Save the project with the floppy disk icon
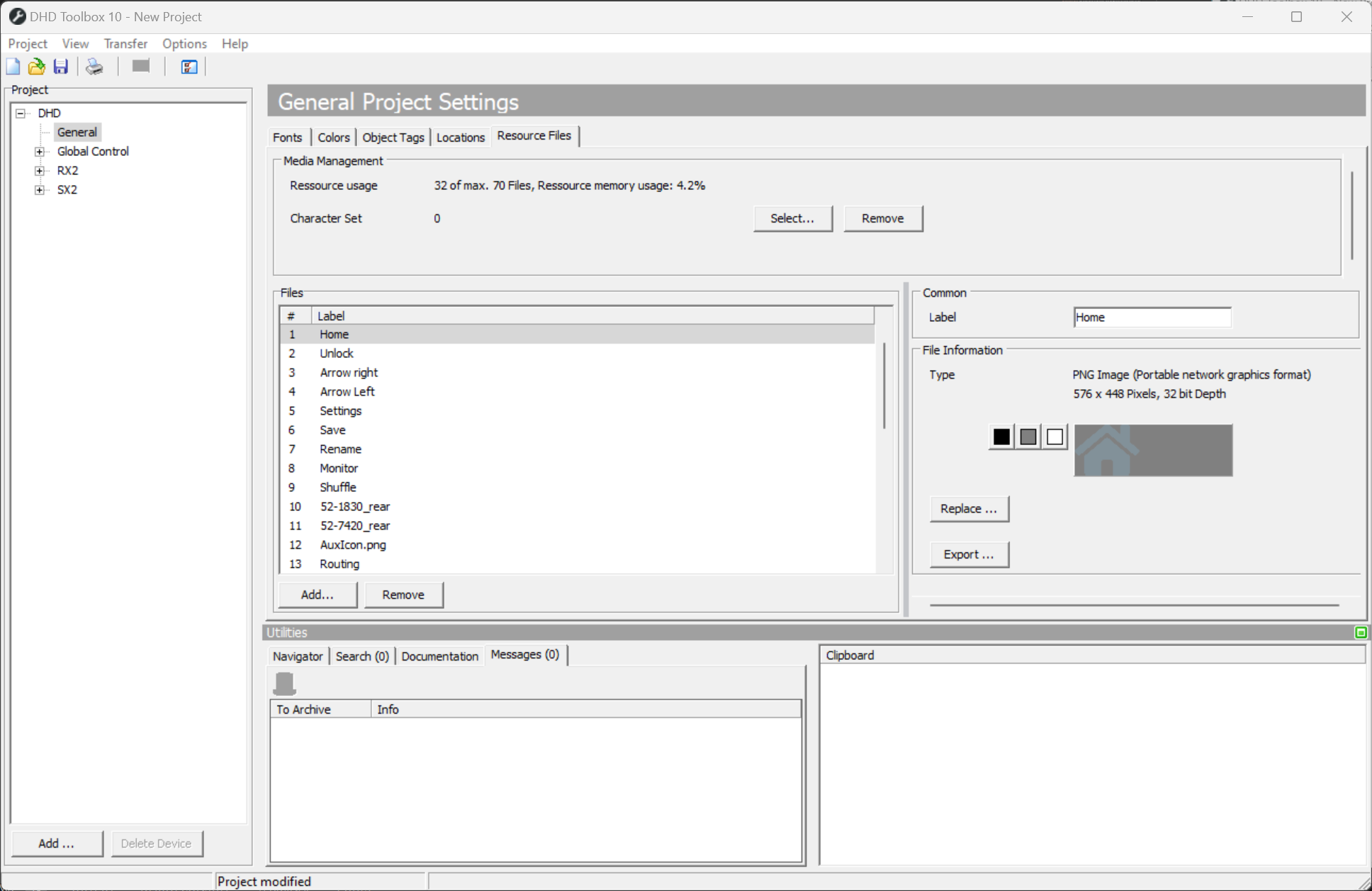The height and width of the screenshot is (891, 1372). (60, 66)
